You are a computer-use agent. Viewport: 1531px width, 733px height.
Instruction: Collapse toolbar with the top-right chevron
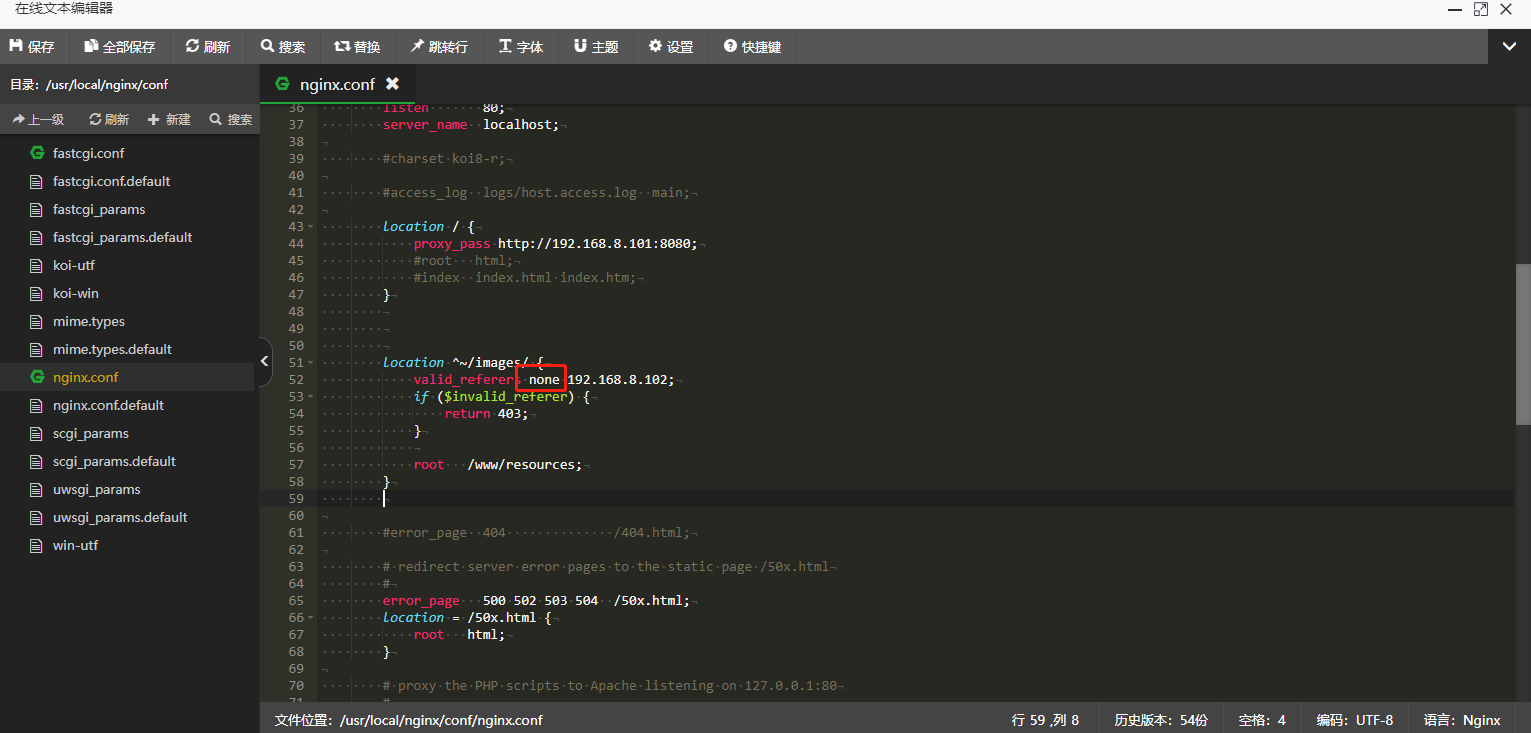tap(1509, 46)
